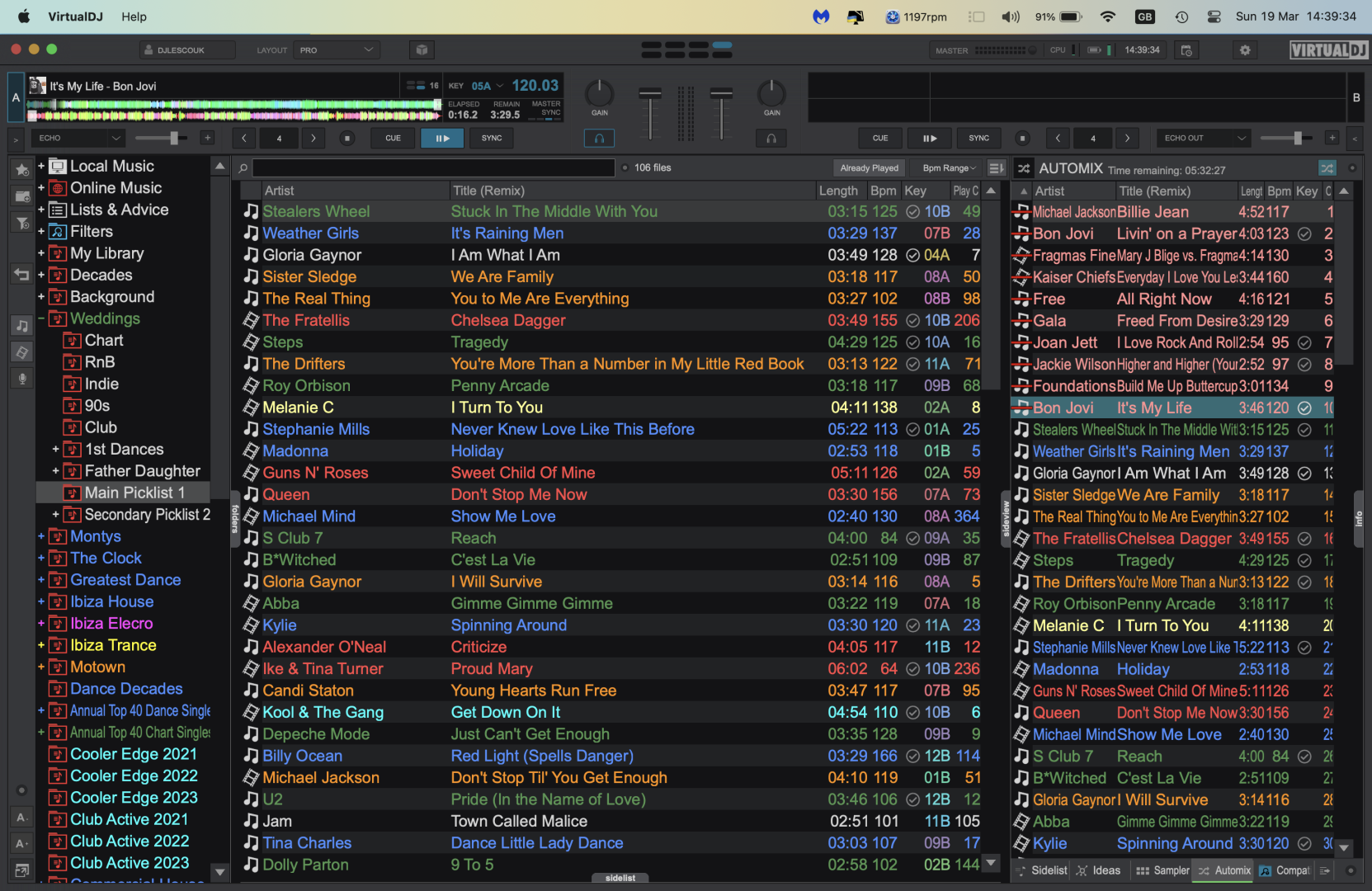Viewport: 1372px width, 891px height.
Task: Click deck A ECHO effect slider
Action: tap(161, 138)
